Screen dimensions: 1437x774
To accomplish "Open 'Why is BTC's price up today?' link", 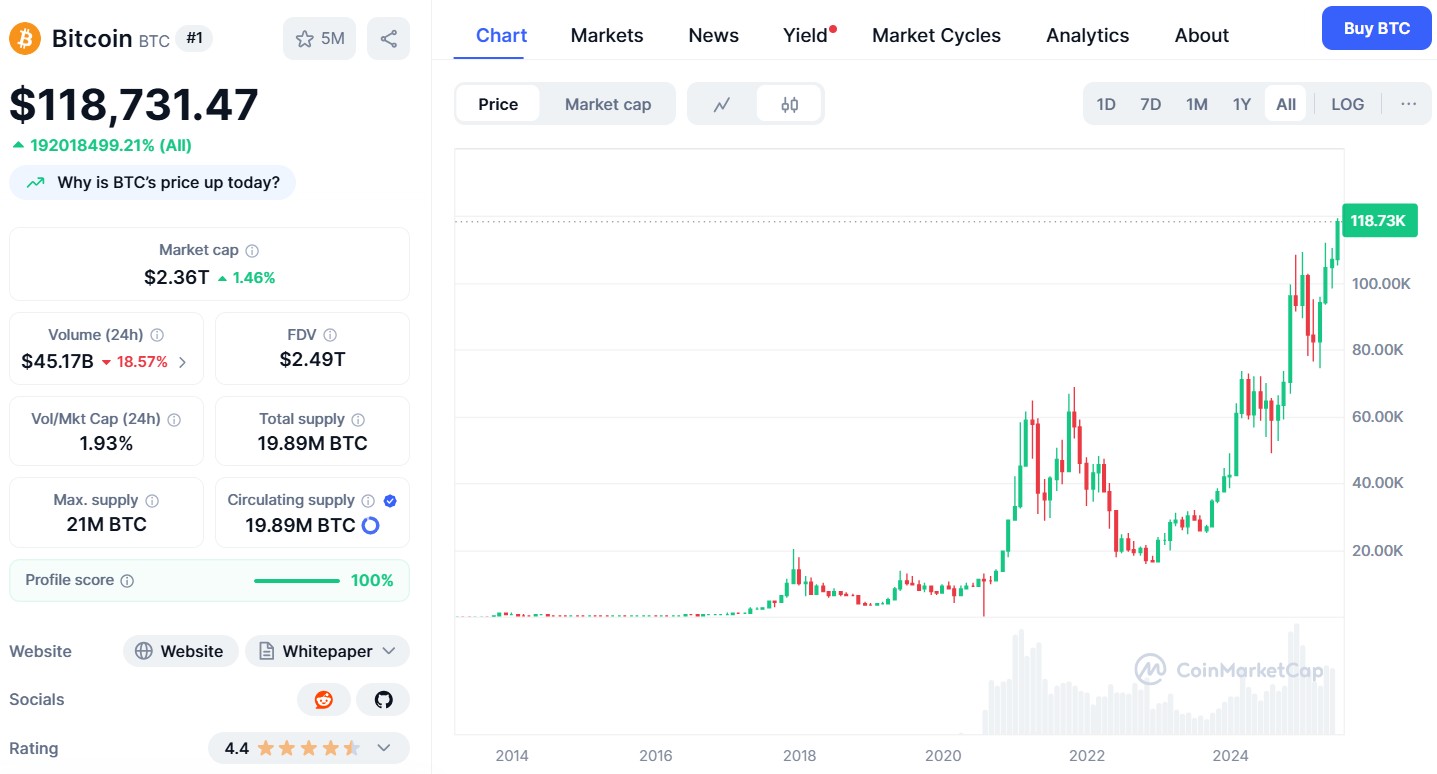I will [152, 182].
